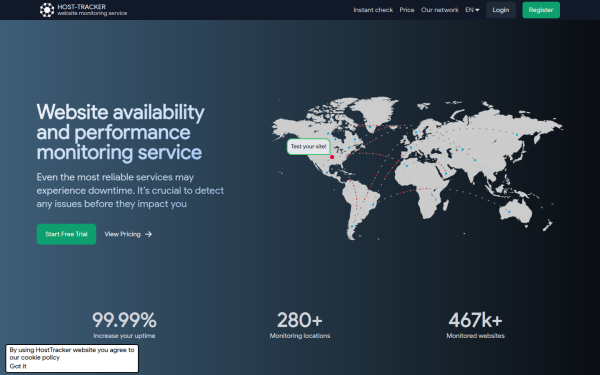Click the cookie policy notice text
The width and height of the screenshot is (600, 375).
tap(72, 354)
